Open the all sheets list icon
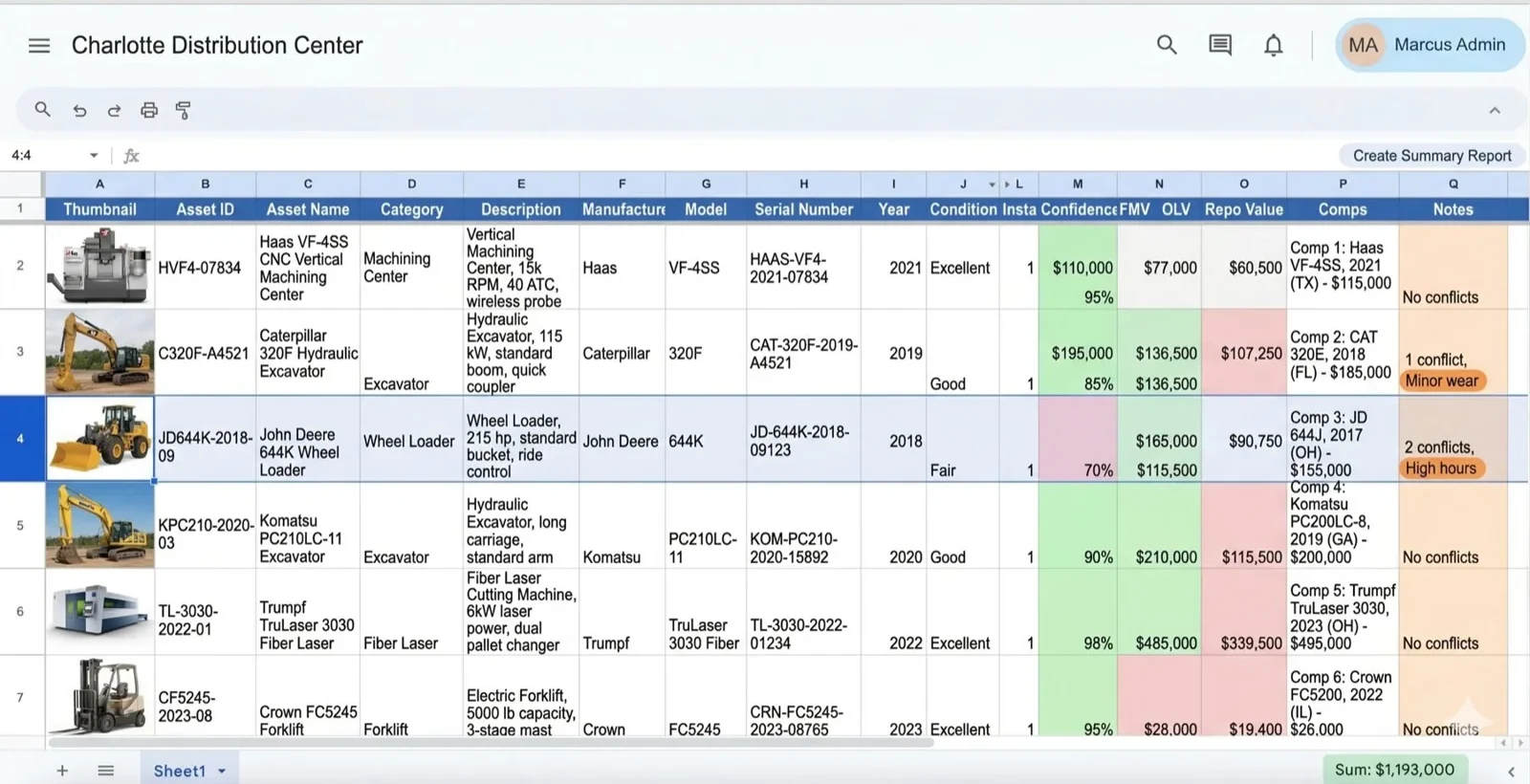 point(106,771)
